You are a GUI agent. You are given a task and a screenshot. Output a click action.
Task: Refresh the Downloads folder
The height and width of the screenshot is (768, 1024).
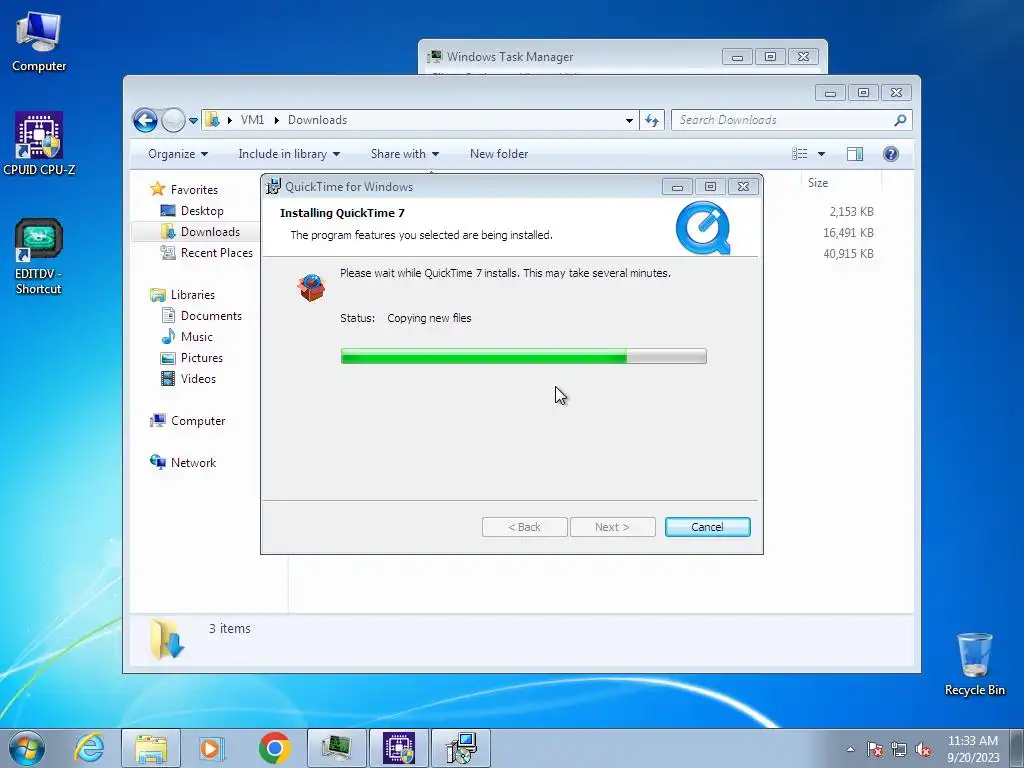(x=652, y=120)
